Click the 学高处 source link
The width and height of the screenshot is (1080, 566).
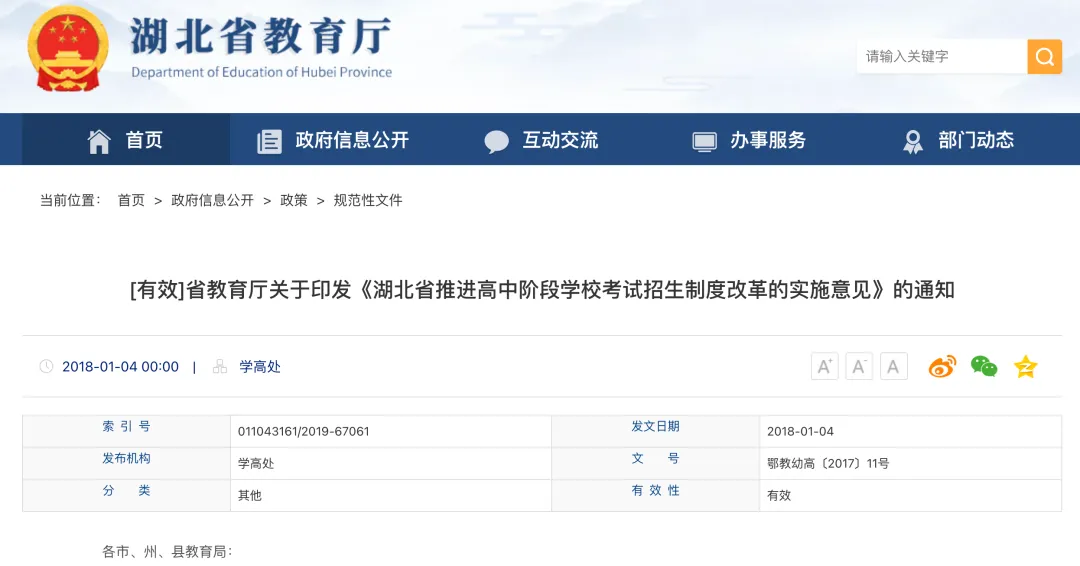[x=260, y=366]
